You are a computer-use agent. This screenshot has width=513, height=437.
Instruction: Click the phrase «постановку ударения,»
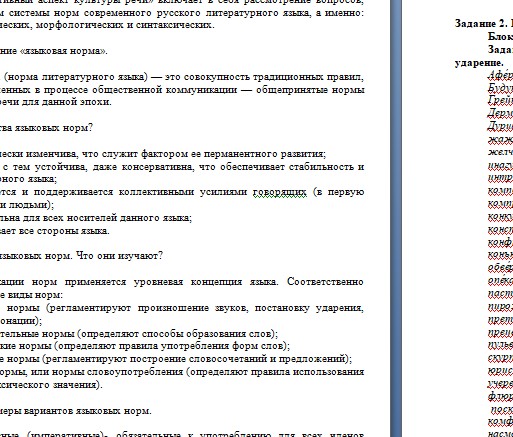click(309, 308)
